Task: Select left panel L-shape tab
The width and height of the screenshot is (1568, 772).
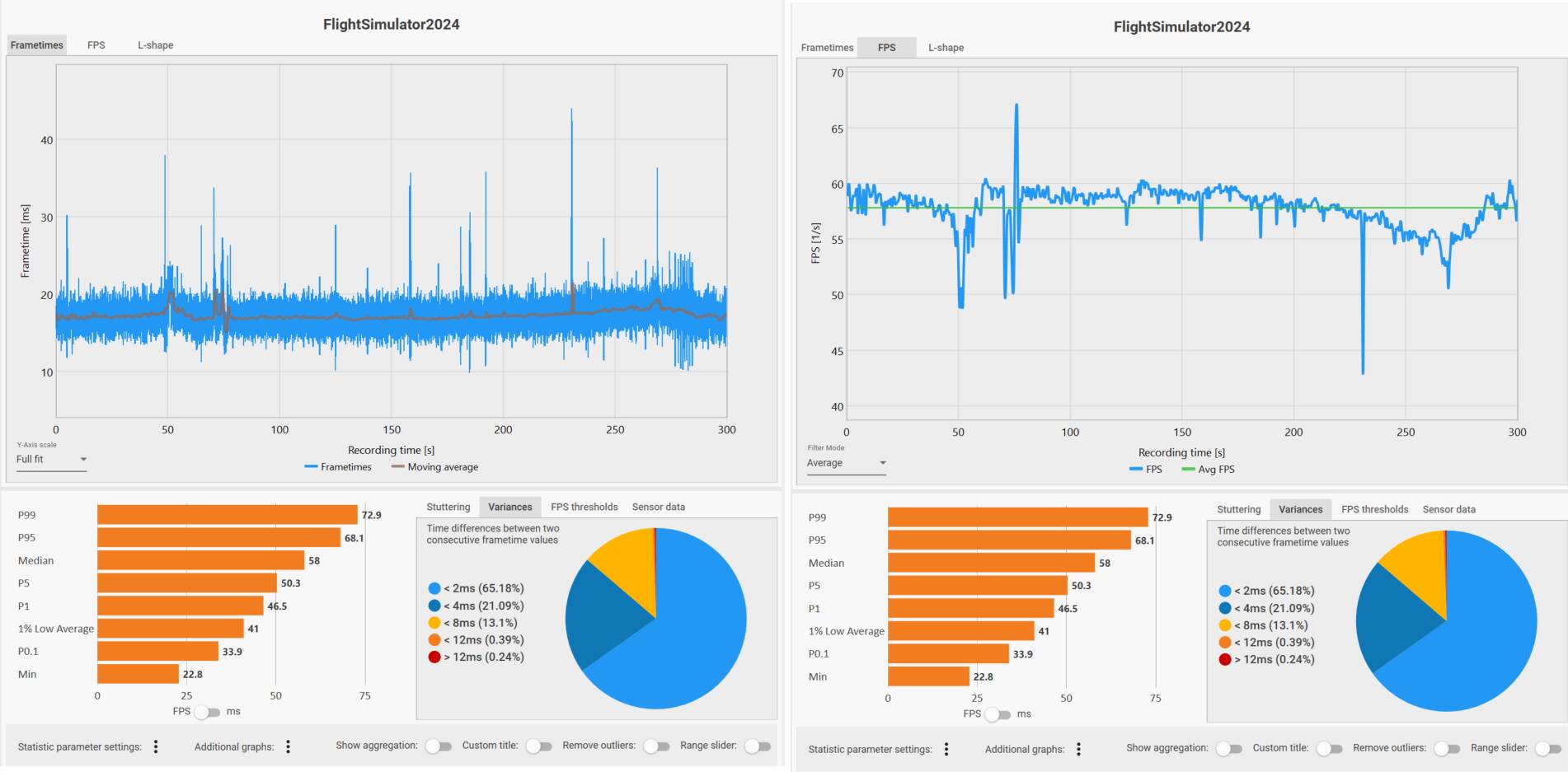Action: (155, 45)
